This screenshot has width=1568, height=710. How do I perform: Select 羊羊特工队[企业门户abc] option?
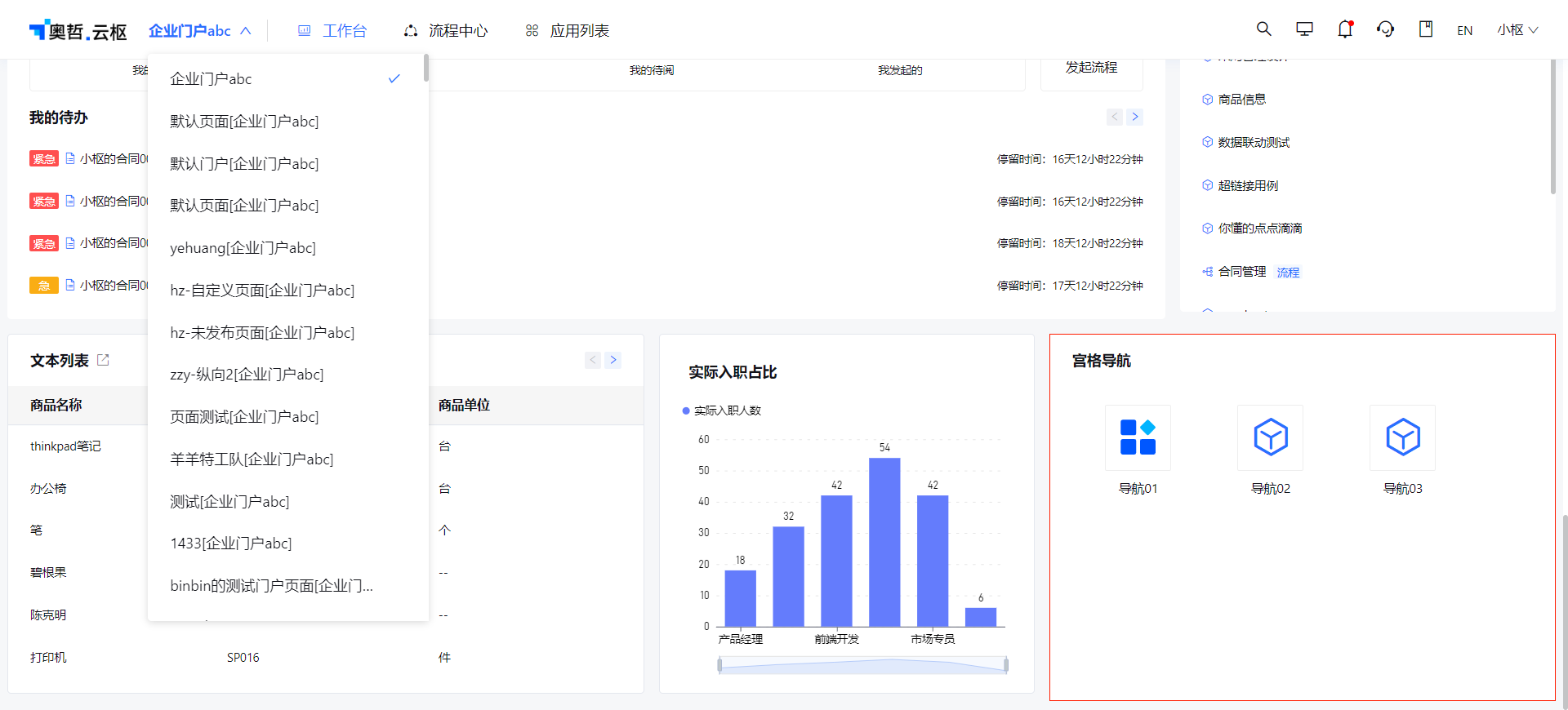287,459
